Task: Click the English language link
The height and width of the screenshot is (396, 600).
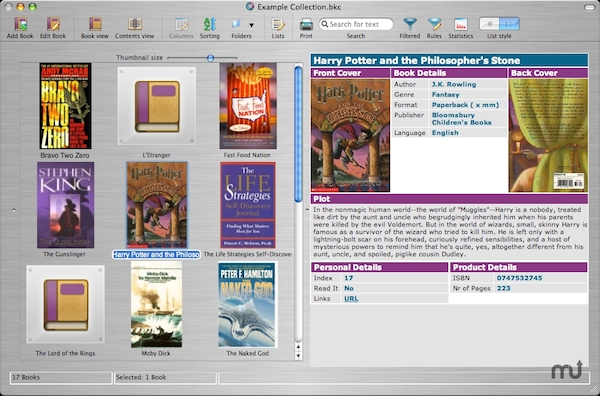Action: (445, 133)
